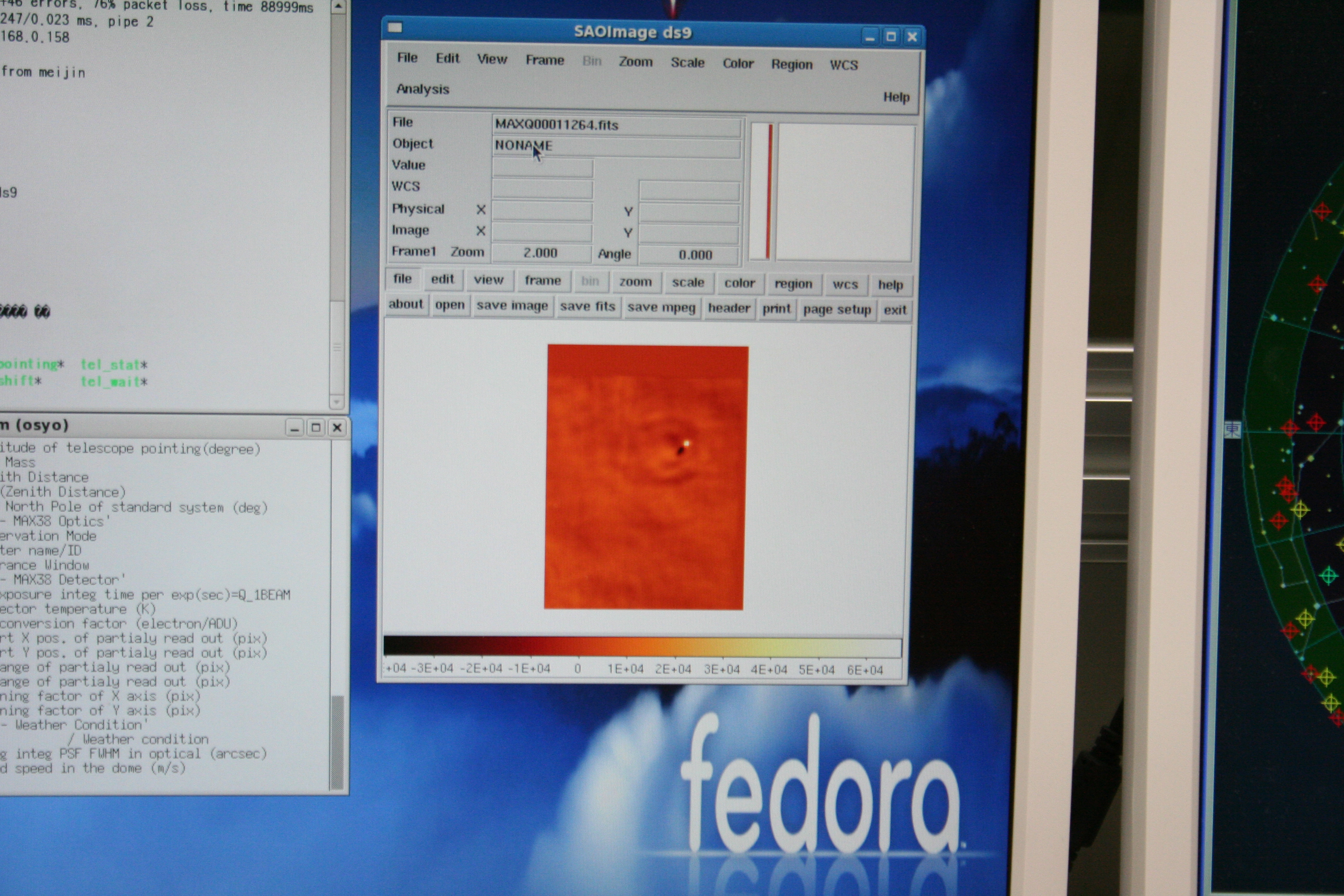Open the View menu in ds9
1344x896 pixels.
[x=492, y=59]
